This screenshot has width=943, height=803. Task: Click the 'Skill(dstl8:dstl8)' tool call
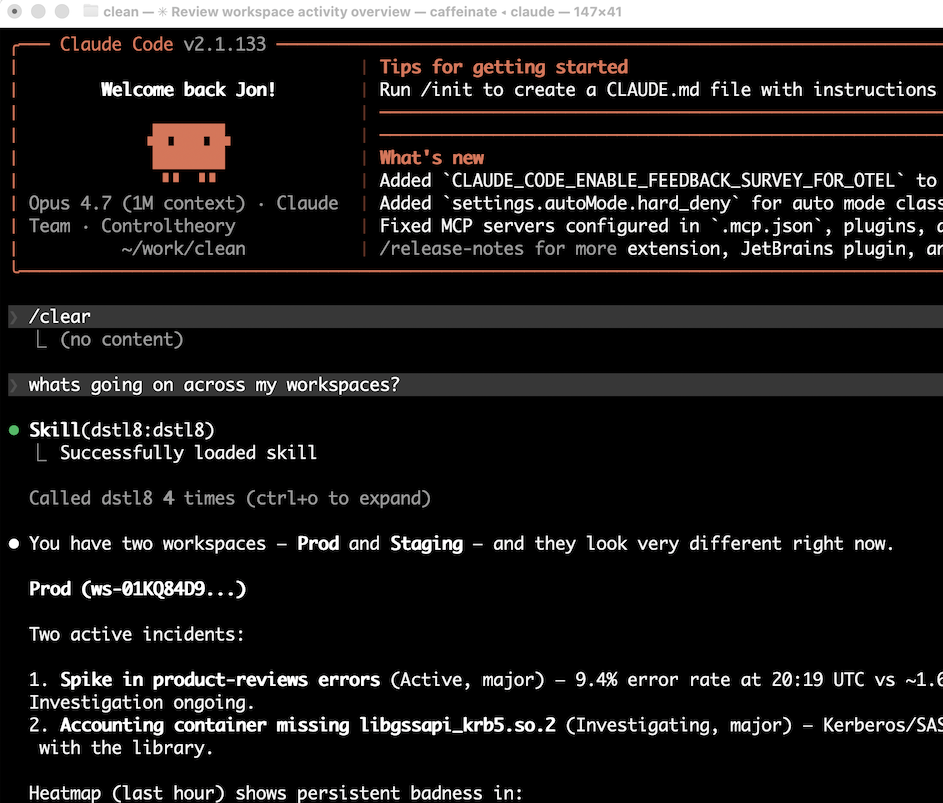(122, 430)
